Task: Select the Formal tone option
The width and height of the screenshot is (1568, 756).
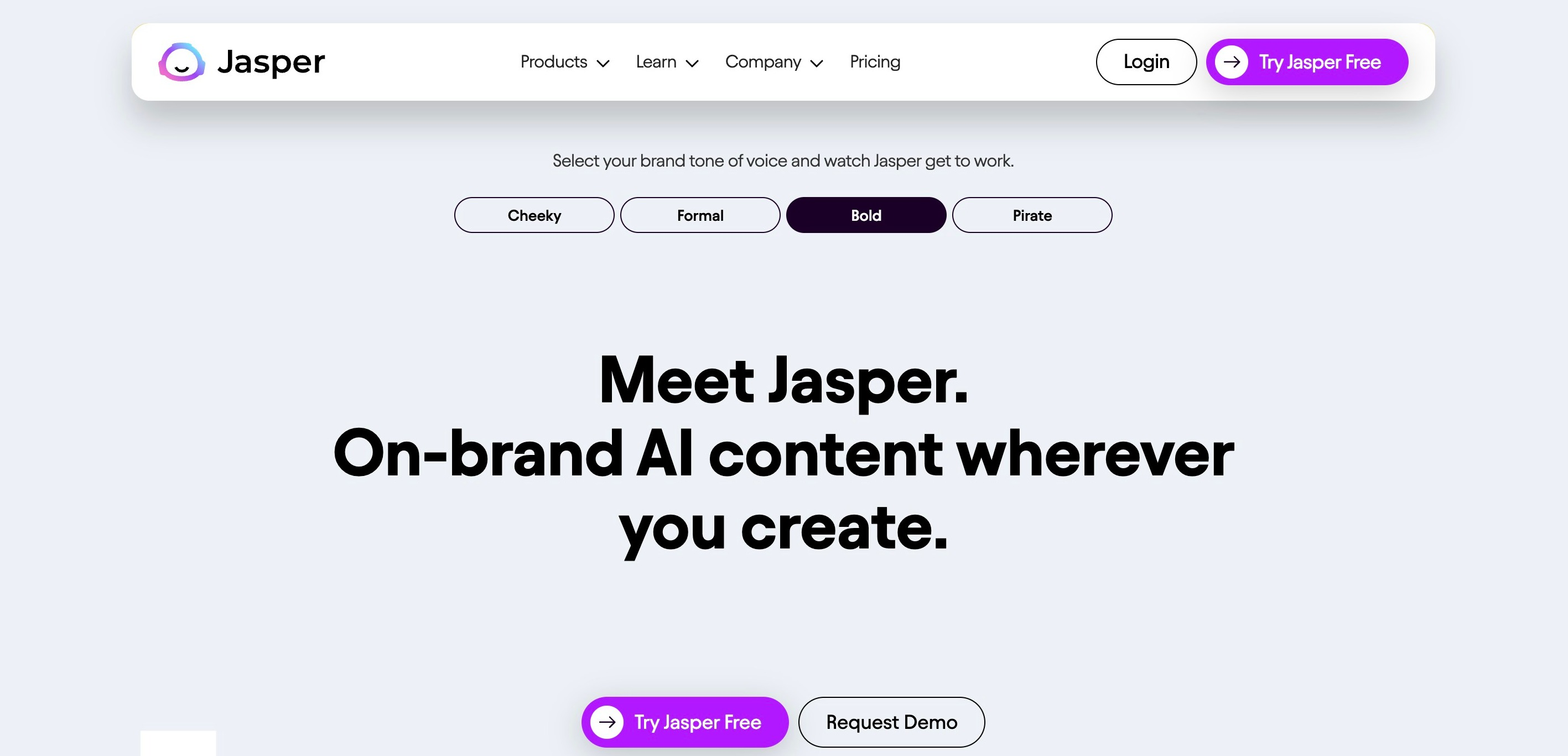Action: (x=700, y=215)
